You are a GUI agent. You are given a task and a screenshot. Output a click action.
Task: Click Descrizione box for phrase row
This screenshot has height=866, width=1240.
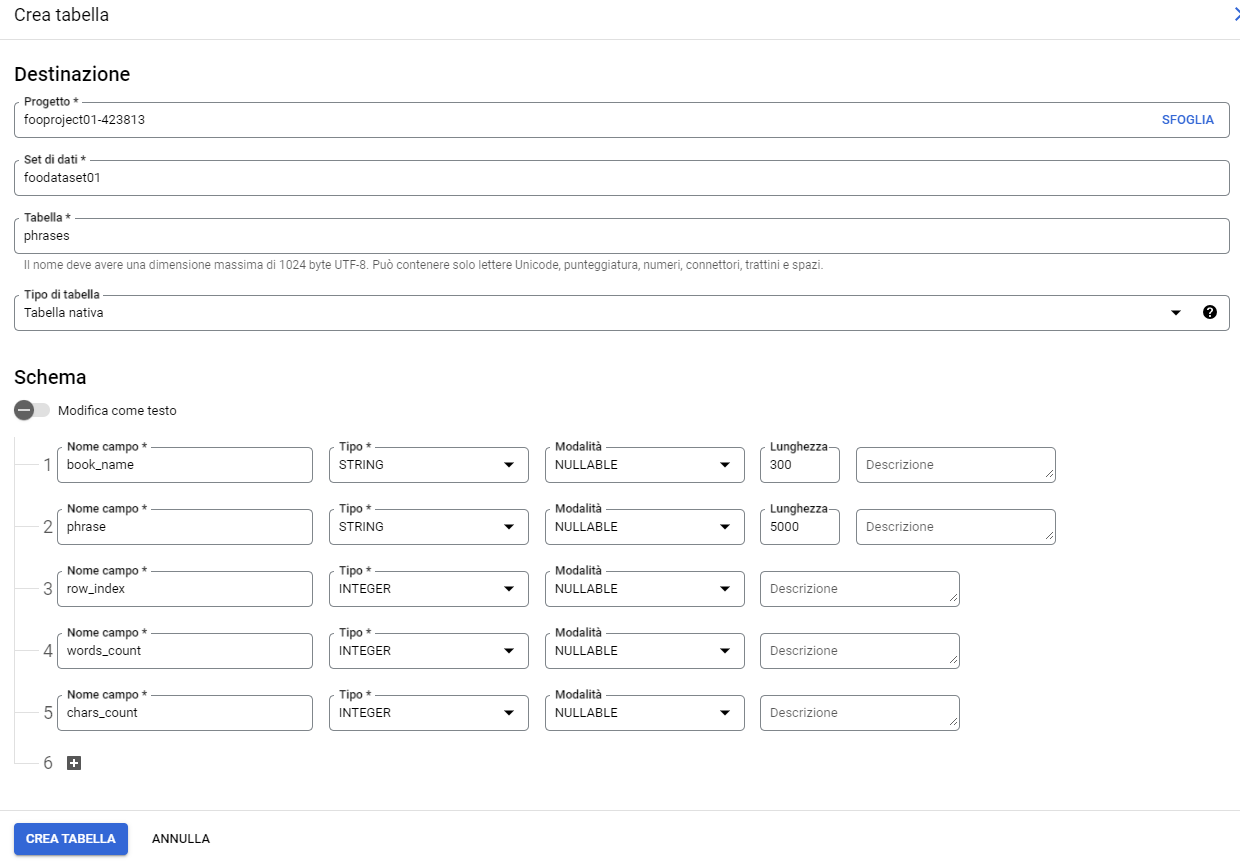(x=956, y=527)
